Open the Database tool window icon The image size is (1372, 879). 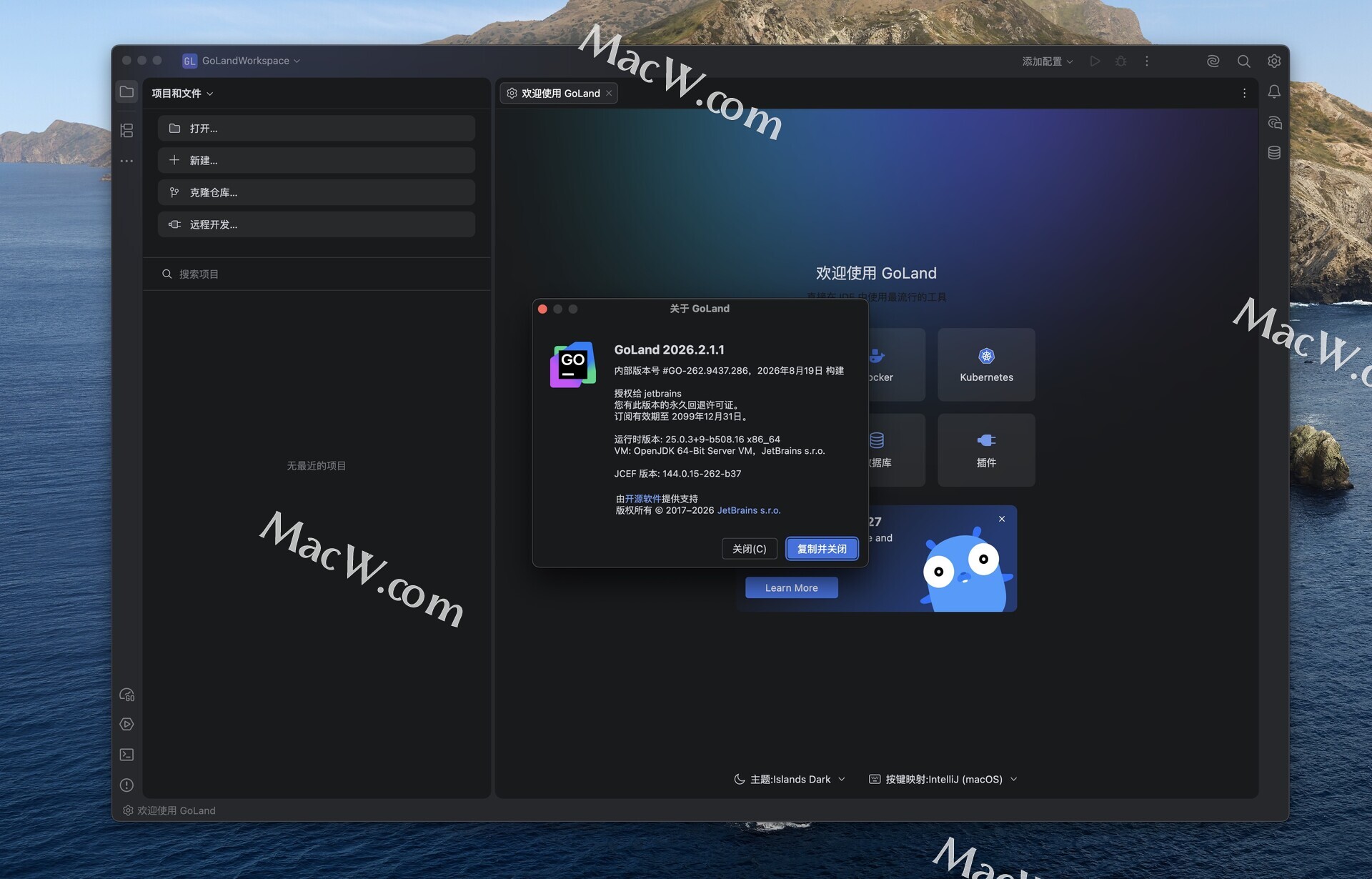(1274, 153)
